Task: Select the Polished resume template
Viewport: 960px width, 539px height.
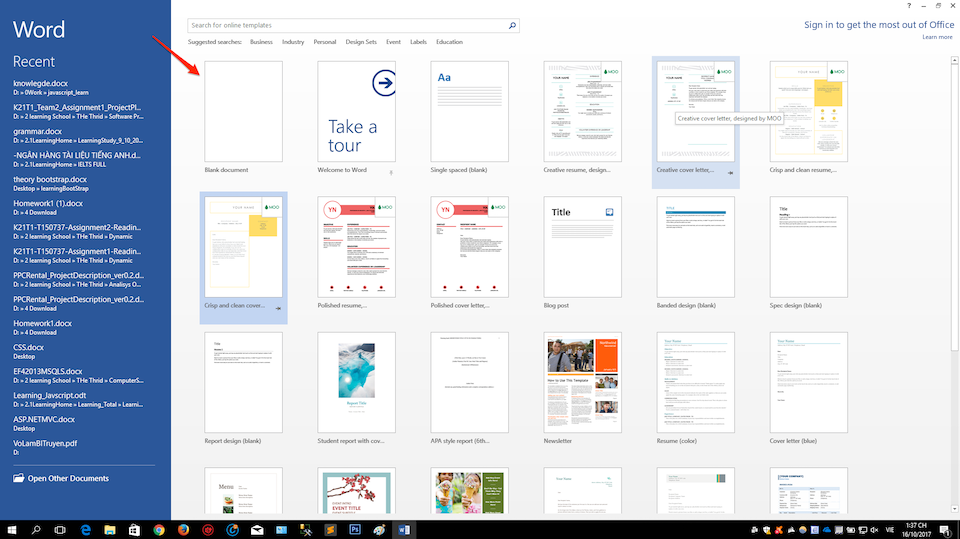Action: 356,247
